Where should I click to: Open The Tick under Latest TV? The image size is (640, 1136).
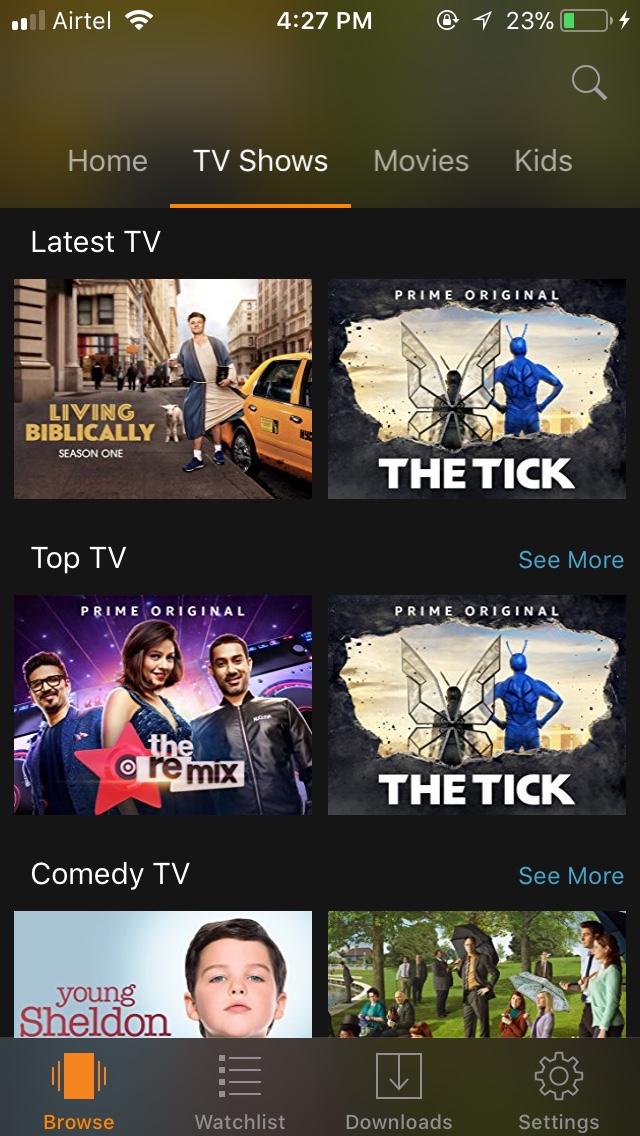click(477, 389)
